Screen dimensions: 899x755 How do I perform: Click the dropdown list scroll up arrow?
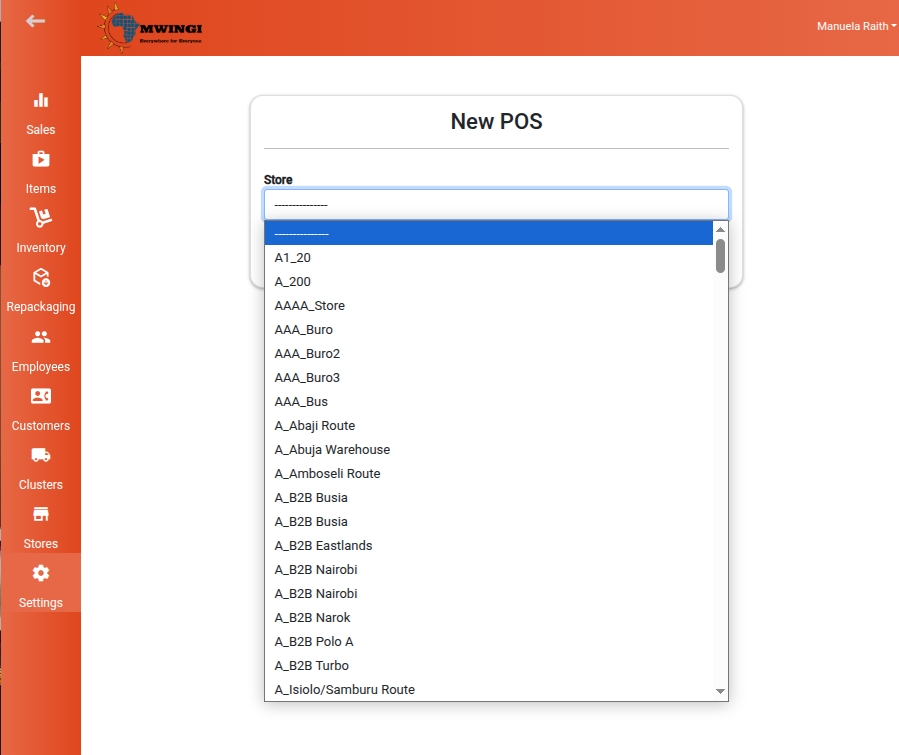point(720,229)
